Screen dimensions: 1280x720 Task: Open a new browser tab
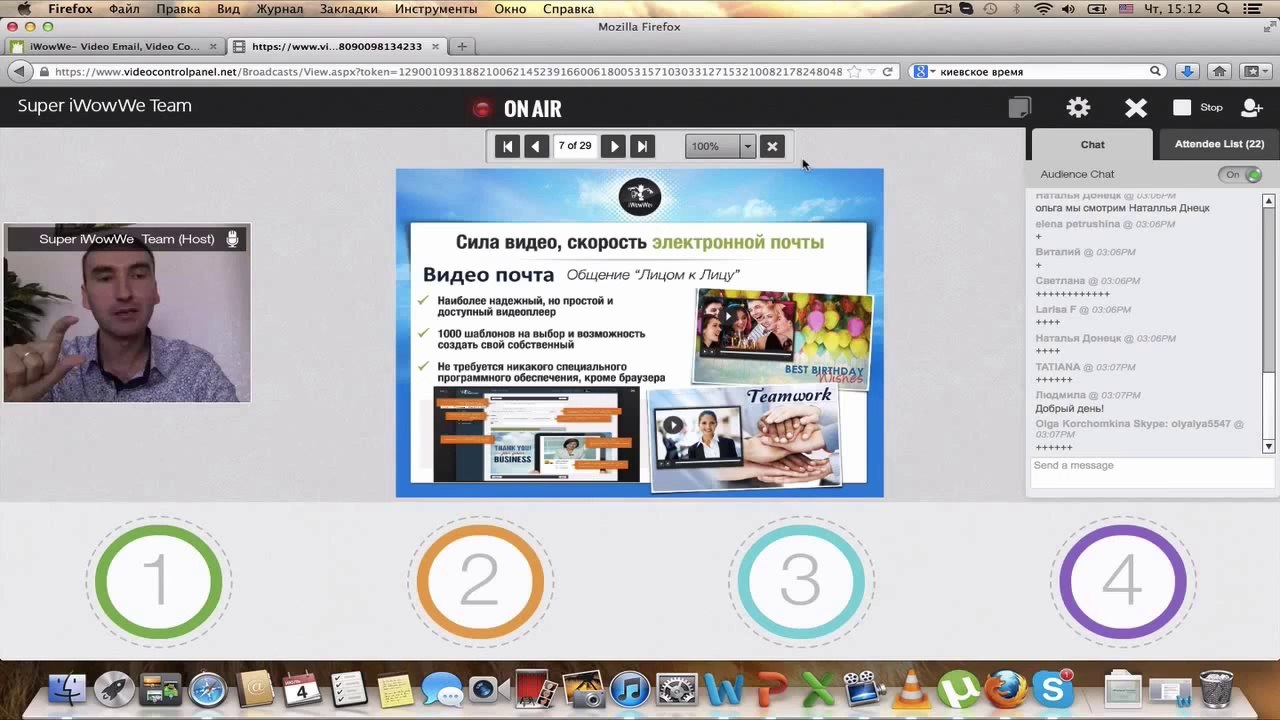[x=461, y=46]
